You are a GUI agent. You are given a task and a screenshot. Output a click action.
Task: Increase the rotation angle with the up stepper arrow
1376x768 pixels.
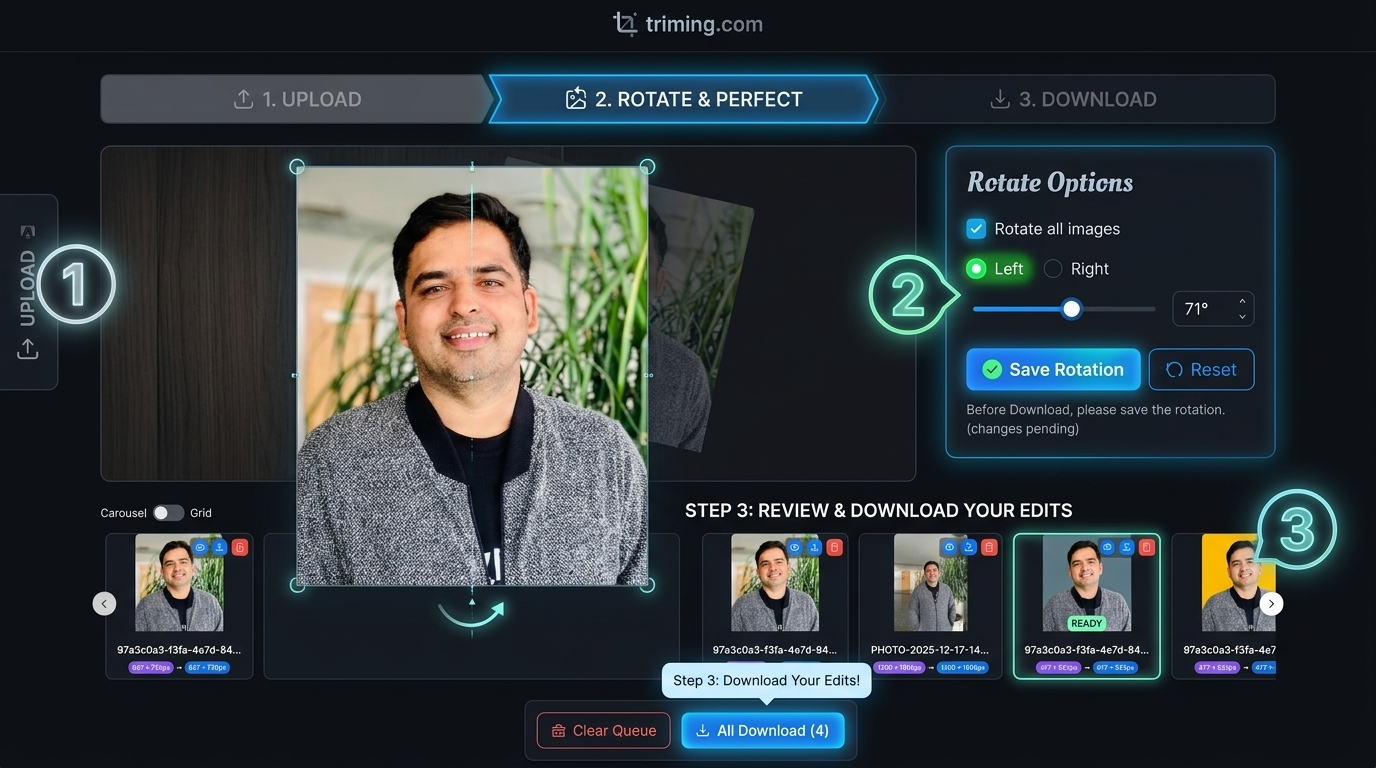point(1242,301)
